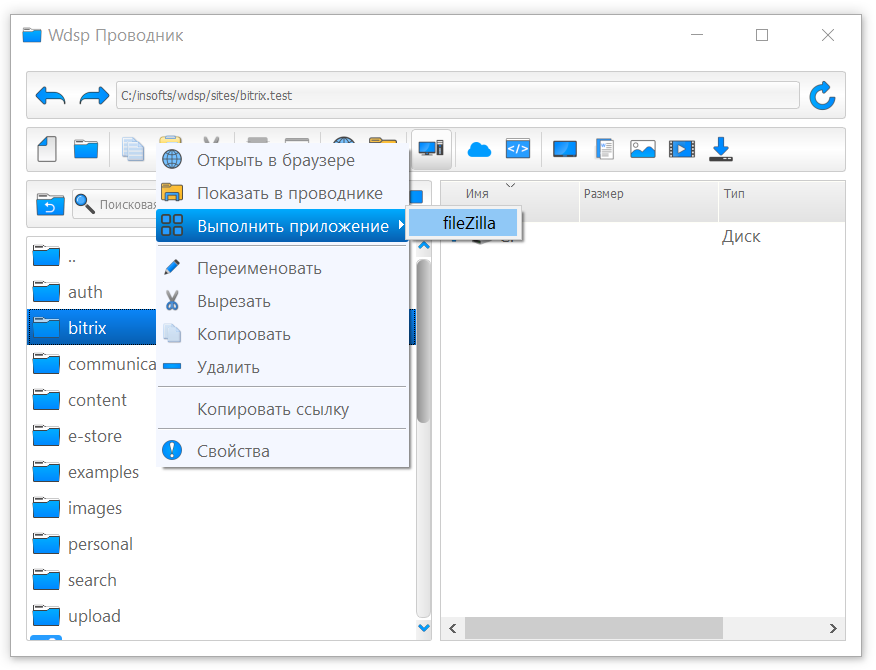Click the document viewer toolbar icon
This screenshot has width=876, height=670.
coord(604,149)
